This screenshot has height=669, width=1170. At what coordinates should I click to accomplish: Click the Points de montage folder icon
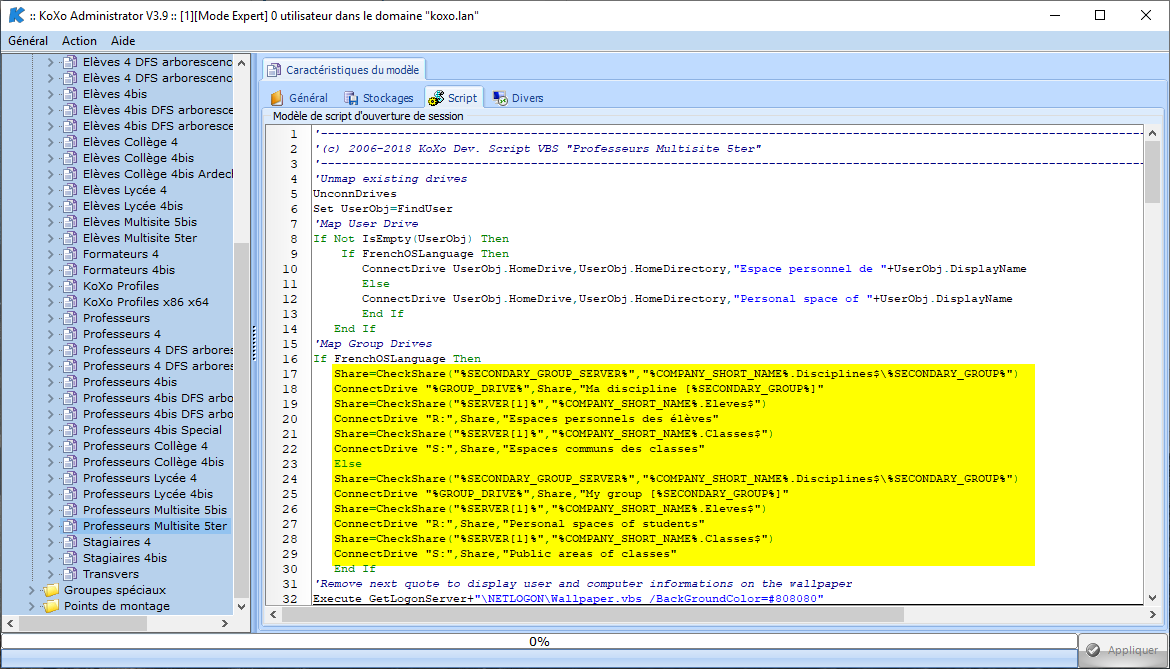click(x=51, y=606)
